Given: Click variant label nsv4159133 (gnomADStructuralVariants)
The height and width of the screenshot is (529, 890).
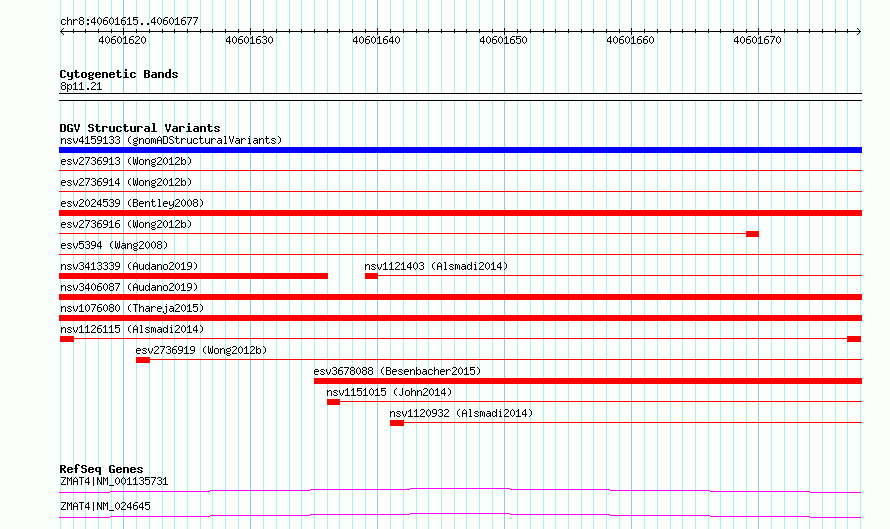Looking at the screenshot, I should (x=171, y=140).
